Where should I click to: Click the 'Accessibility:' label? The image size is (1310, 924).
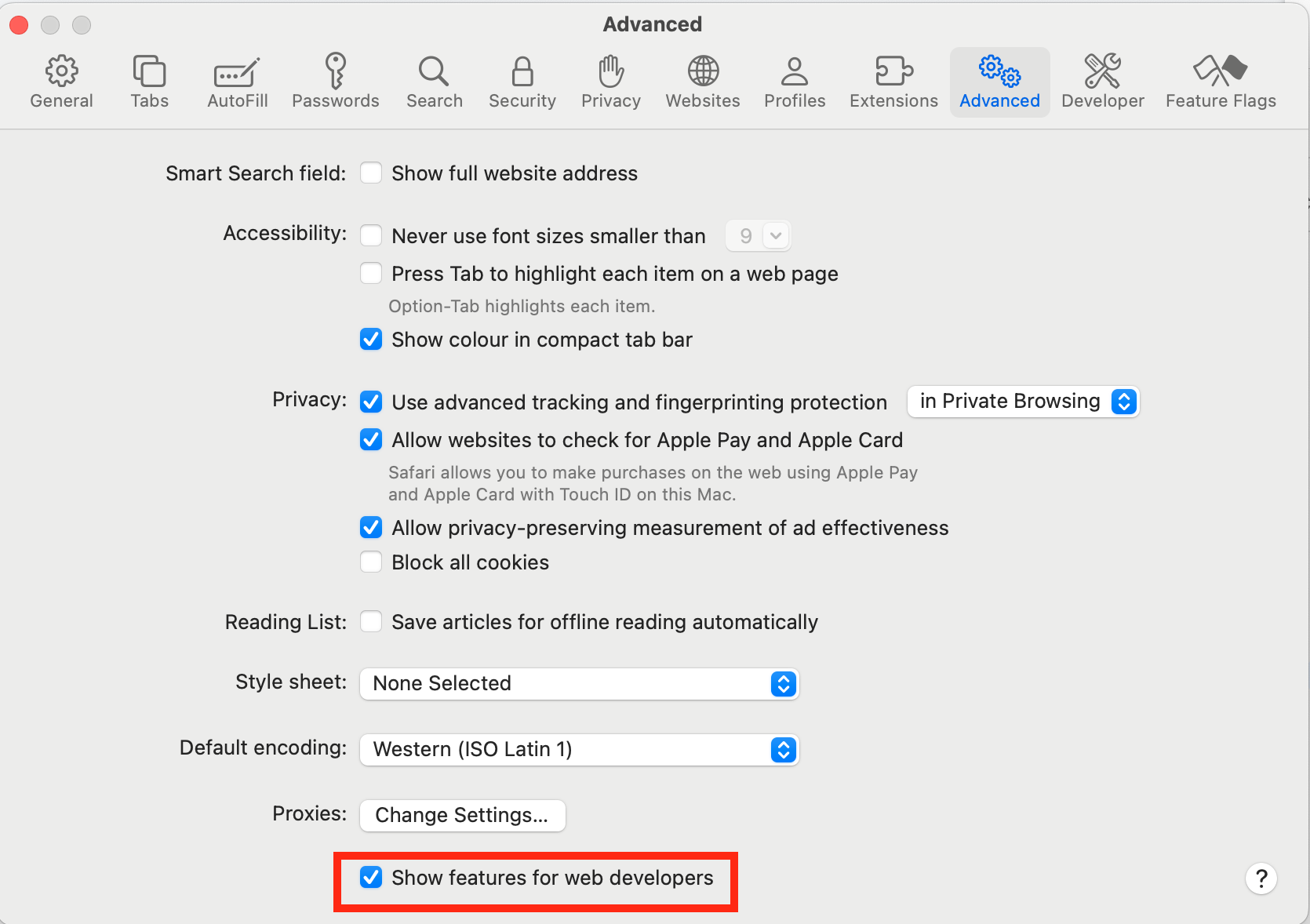(285, 233)
